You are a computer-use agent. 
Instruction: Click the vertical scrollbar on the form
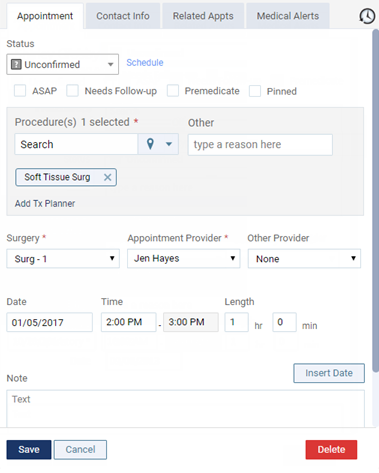coord(375,200)
